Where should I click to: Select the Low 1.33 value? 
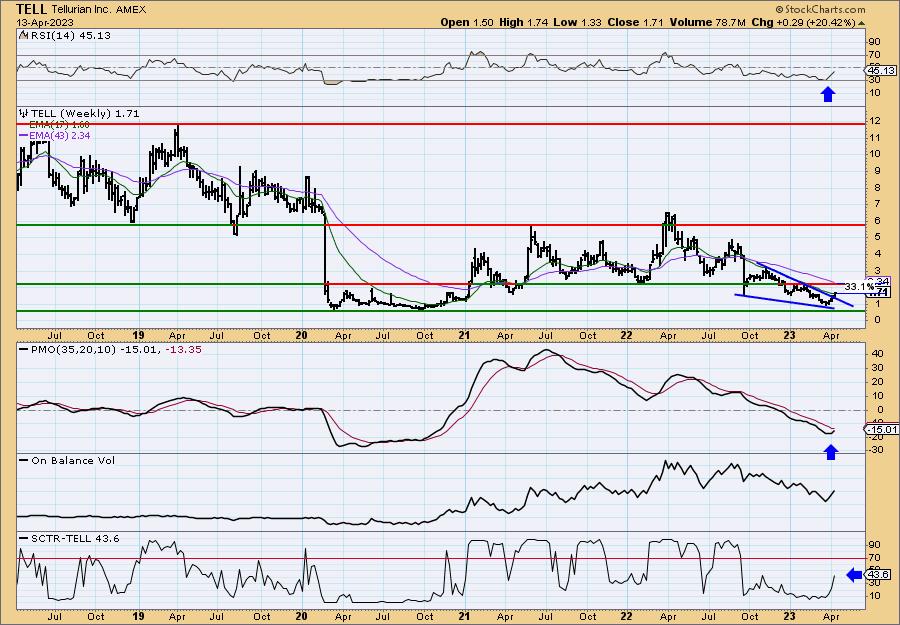point(576,22)
